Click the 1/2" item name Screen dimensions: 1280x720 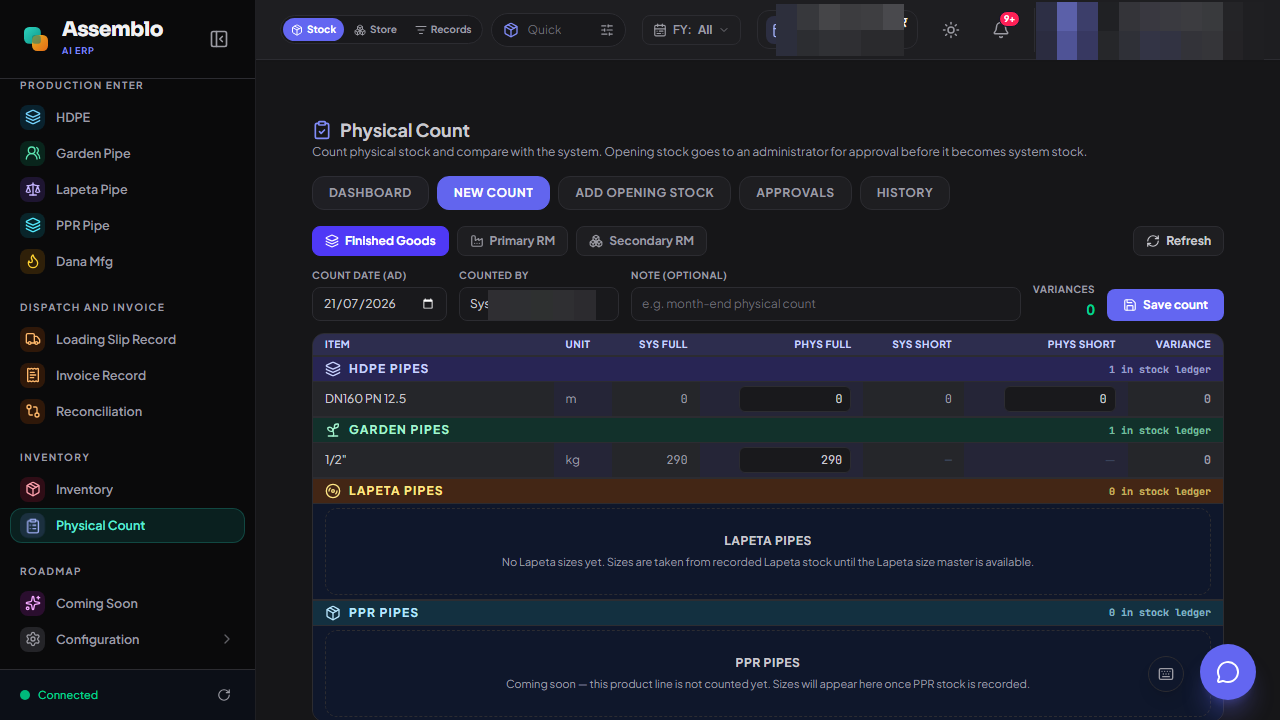tap(335, 460)
